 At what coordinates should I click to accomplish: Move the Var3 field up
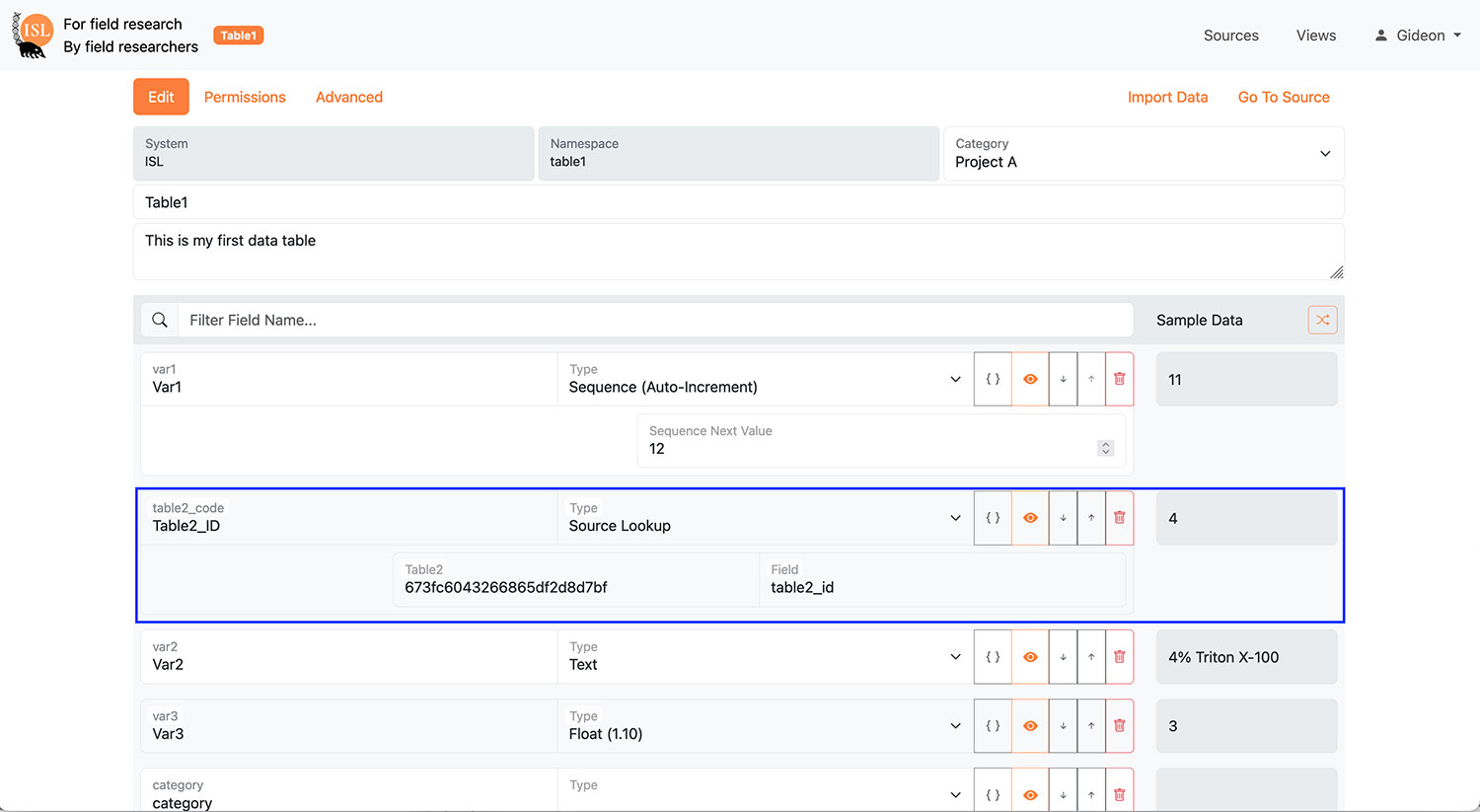click(x=1091, y=726)
